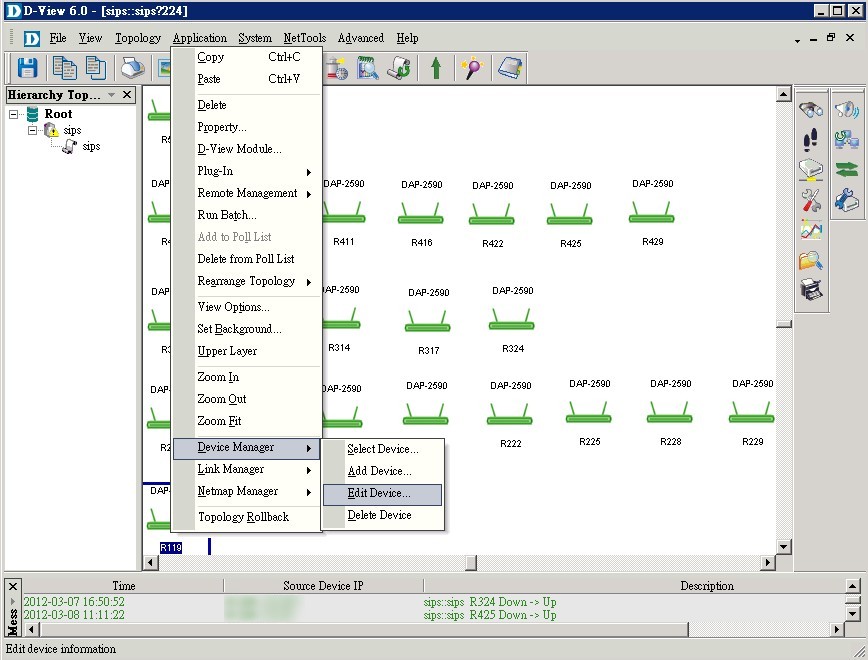This screenshot has height=660, width=868.
Task: Click the screwdriver and wrench tools icon
Action: (x=811, y=200)
